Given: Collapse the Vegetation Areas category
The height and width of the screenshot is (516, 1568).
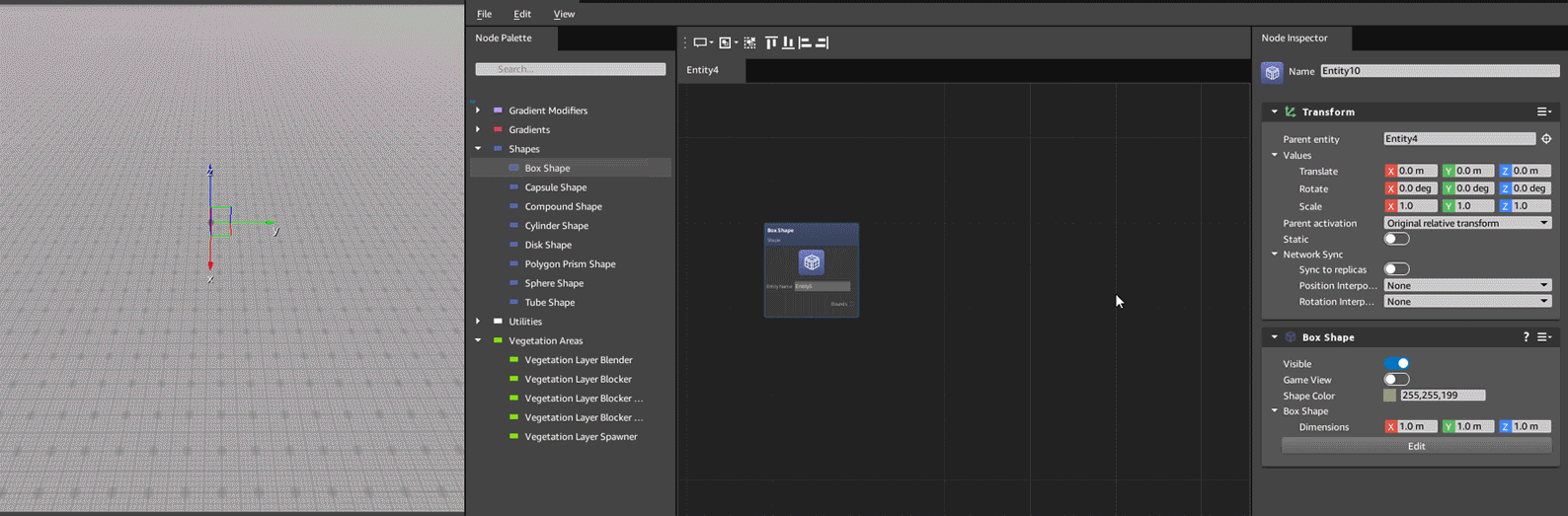Looking at the screenshot, I should click(478, 340).
